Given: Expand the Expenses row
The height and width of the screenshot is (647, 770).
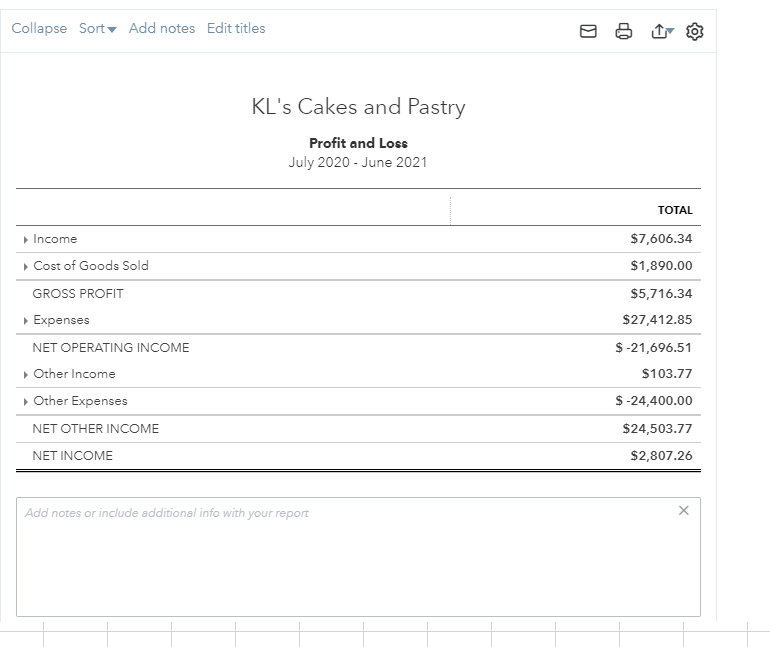Looking at the screenshot, I should coord(26,321).
